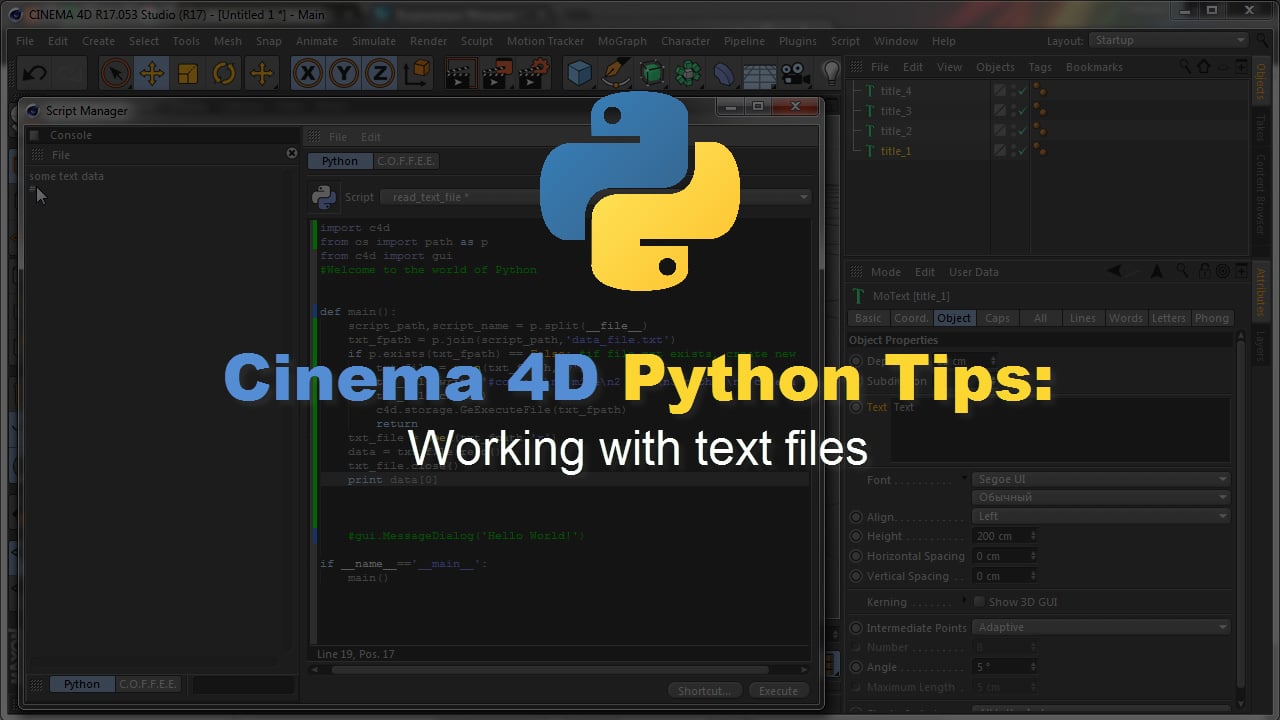Image resolution: width=1280 pixels, height=720 pixels.
Task: Open Intermediate Points Adaptive dropdown
Action: click(x=1101, y=627)
